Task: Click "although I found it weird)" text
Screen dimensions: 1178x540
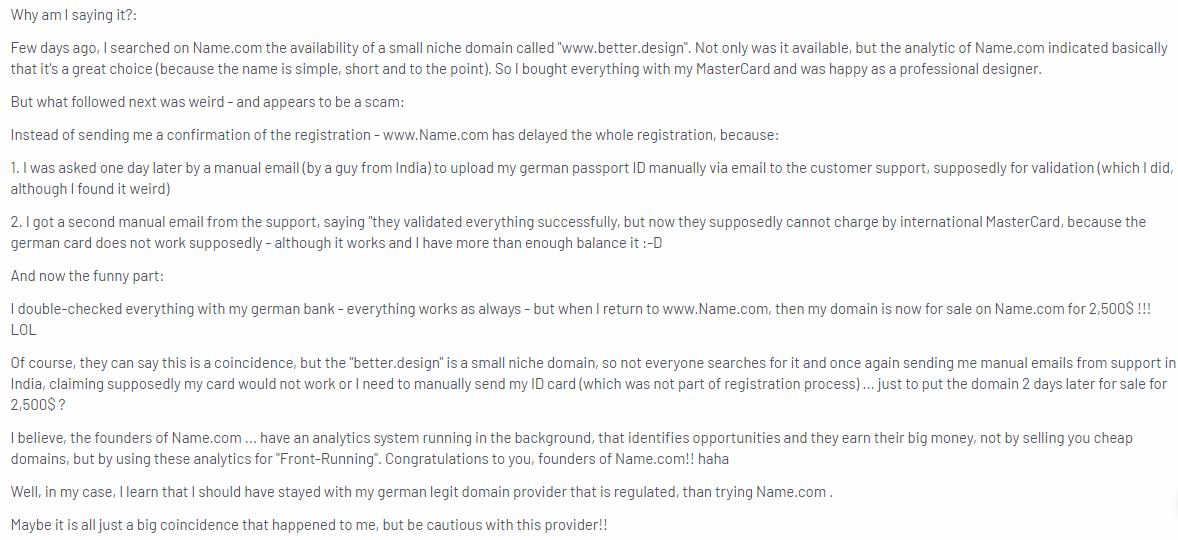Action: coord(91,189)
